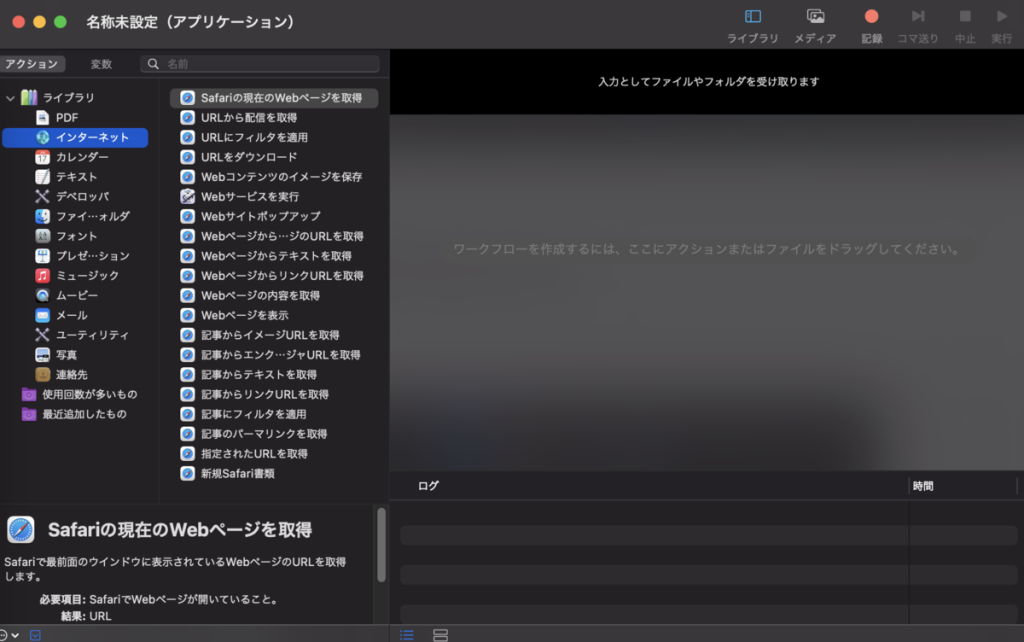Screen dimensions: 1024x642
Task: Select the URLをダウンロード action
Action: (248, 157)
